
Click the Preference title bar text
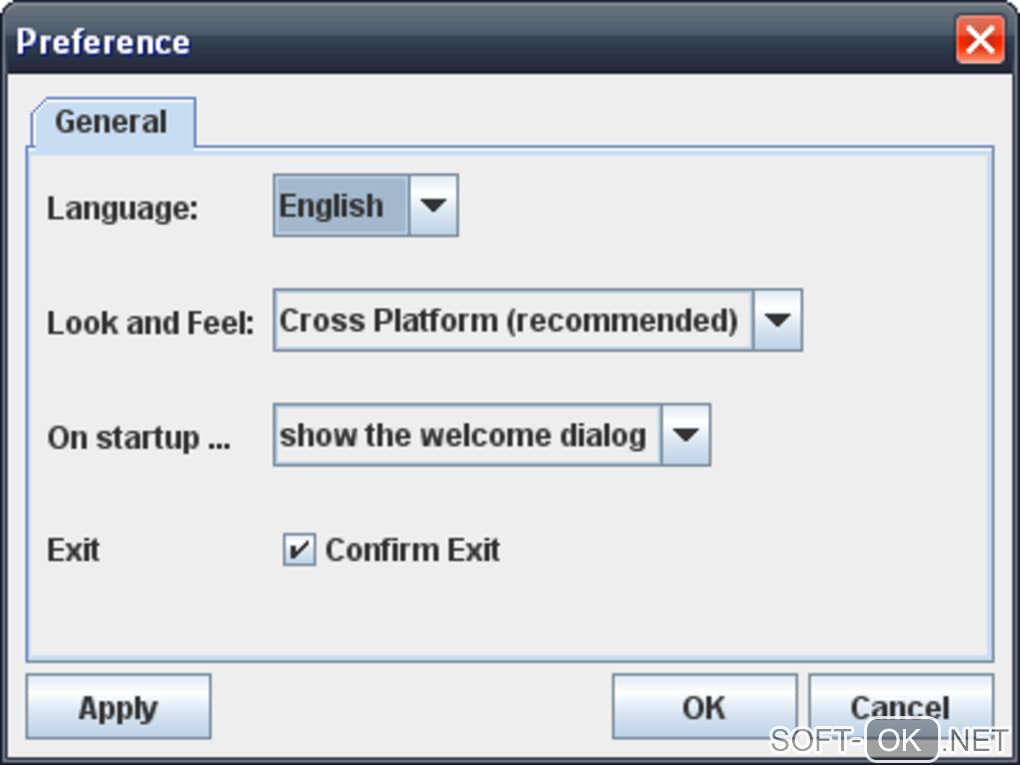[103, 42]
